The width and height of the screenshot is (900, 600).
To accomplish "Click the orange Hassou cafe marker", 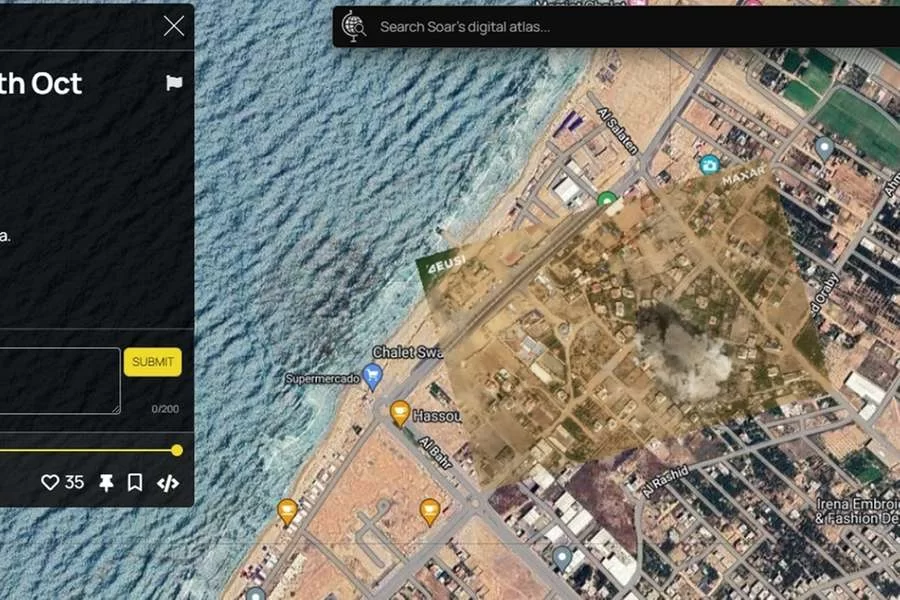I will pos(400,412).
